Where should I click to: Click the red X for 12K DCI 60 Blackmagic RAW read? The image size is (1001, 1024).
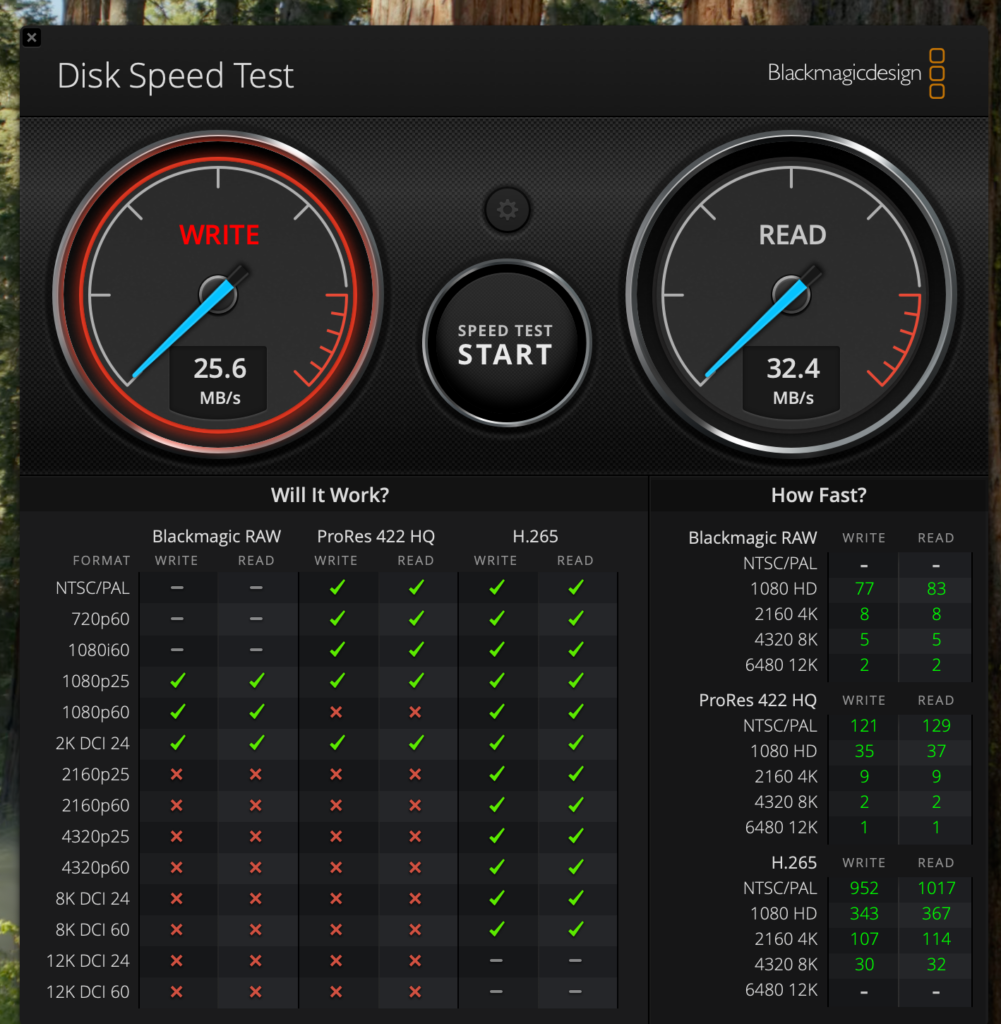coord(256,991)
